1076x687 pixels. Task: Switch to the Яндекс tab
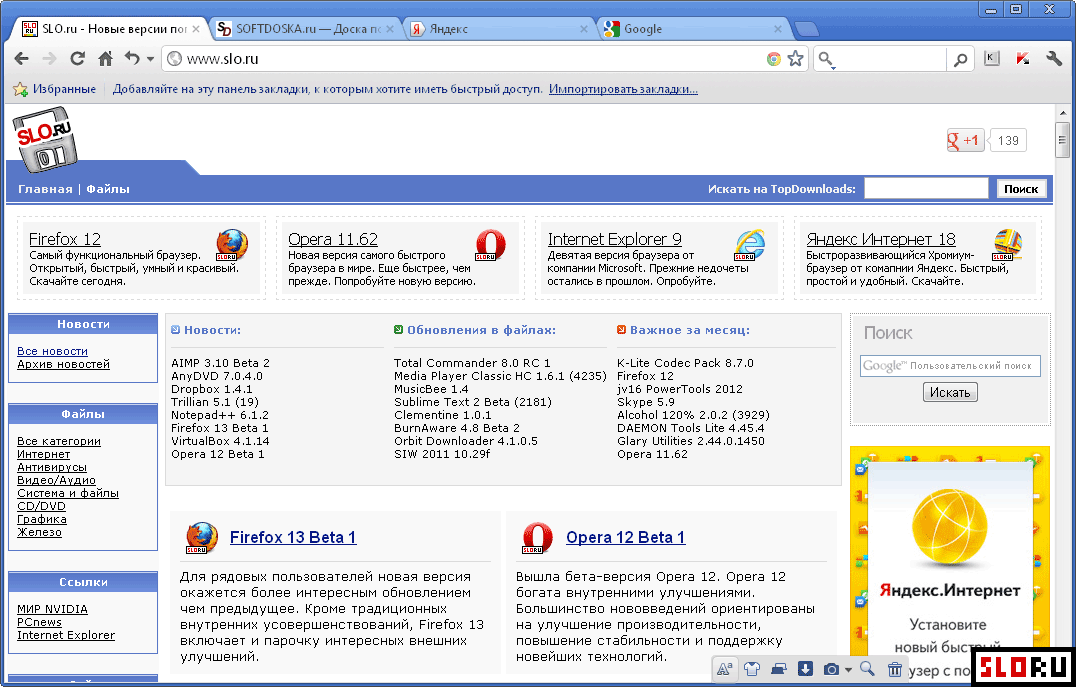pyautogui.click(x=498, y=29)
